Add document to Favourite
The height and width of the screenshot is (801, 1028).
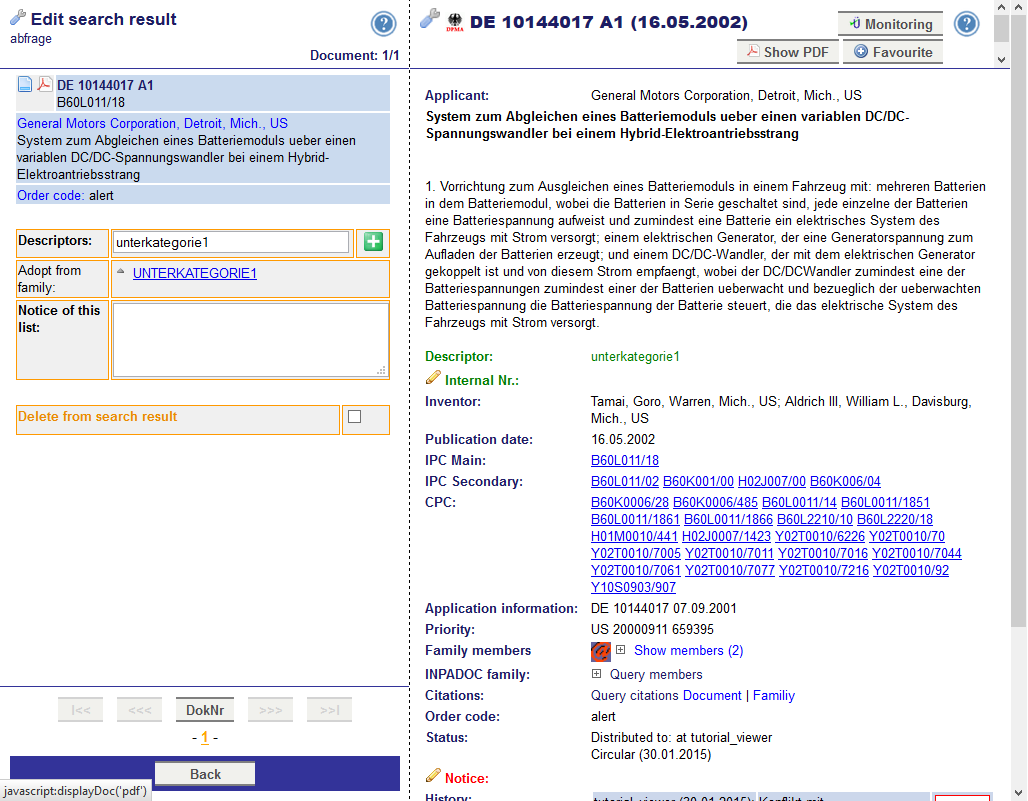tap(893, 52)
